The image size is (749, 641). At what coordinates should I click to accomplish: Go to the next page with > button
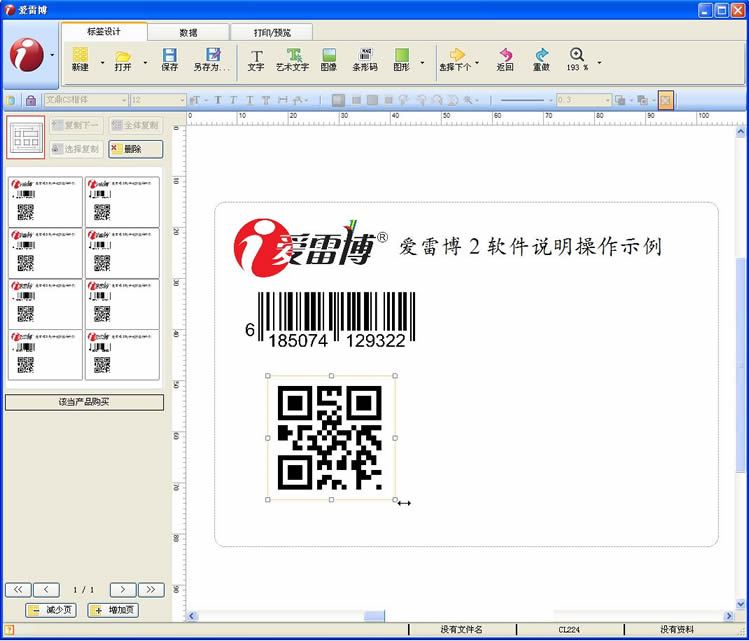[x=123, y=589]
